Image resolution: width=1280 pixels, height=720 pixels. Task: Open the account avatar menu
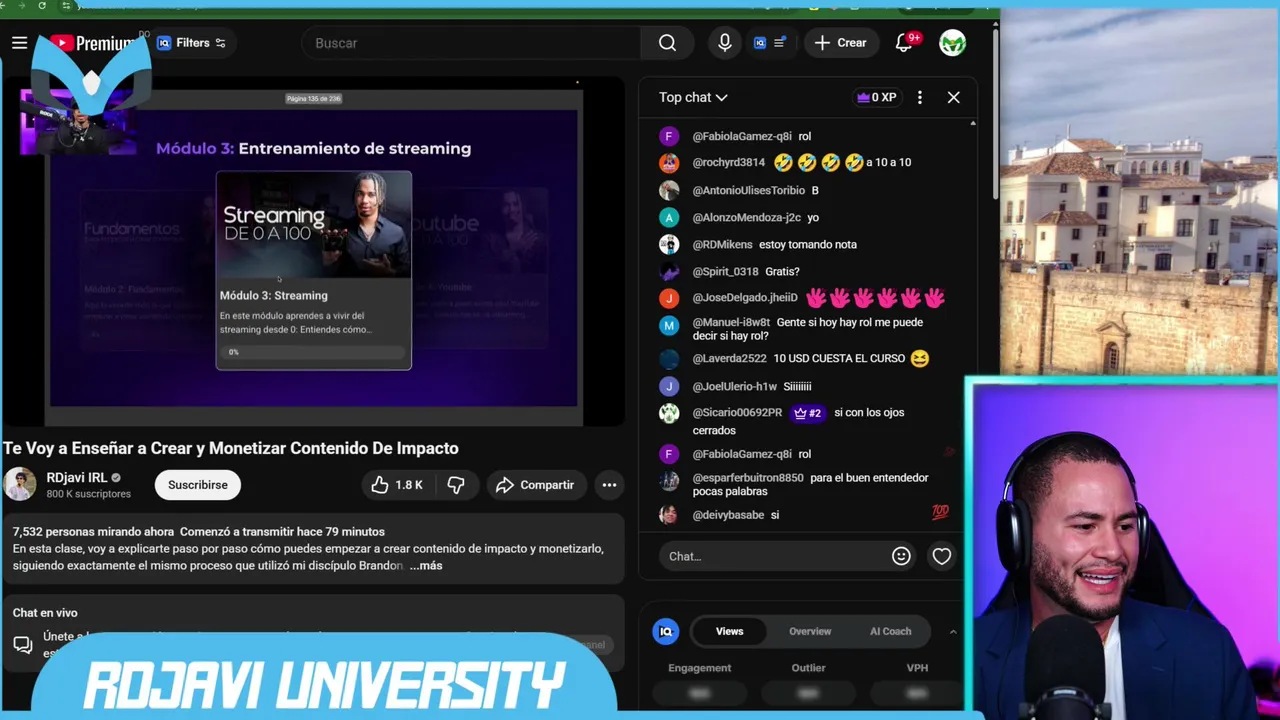tap(953, 43)
